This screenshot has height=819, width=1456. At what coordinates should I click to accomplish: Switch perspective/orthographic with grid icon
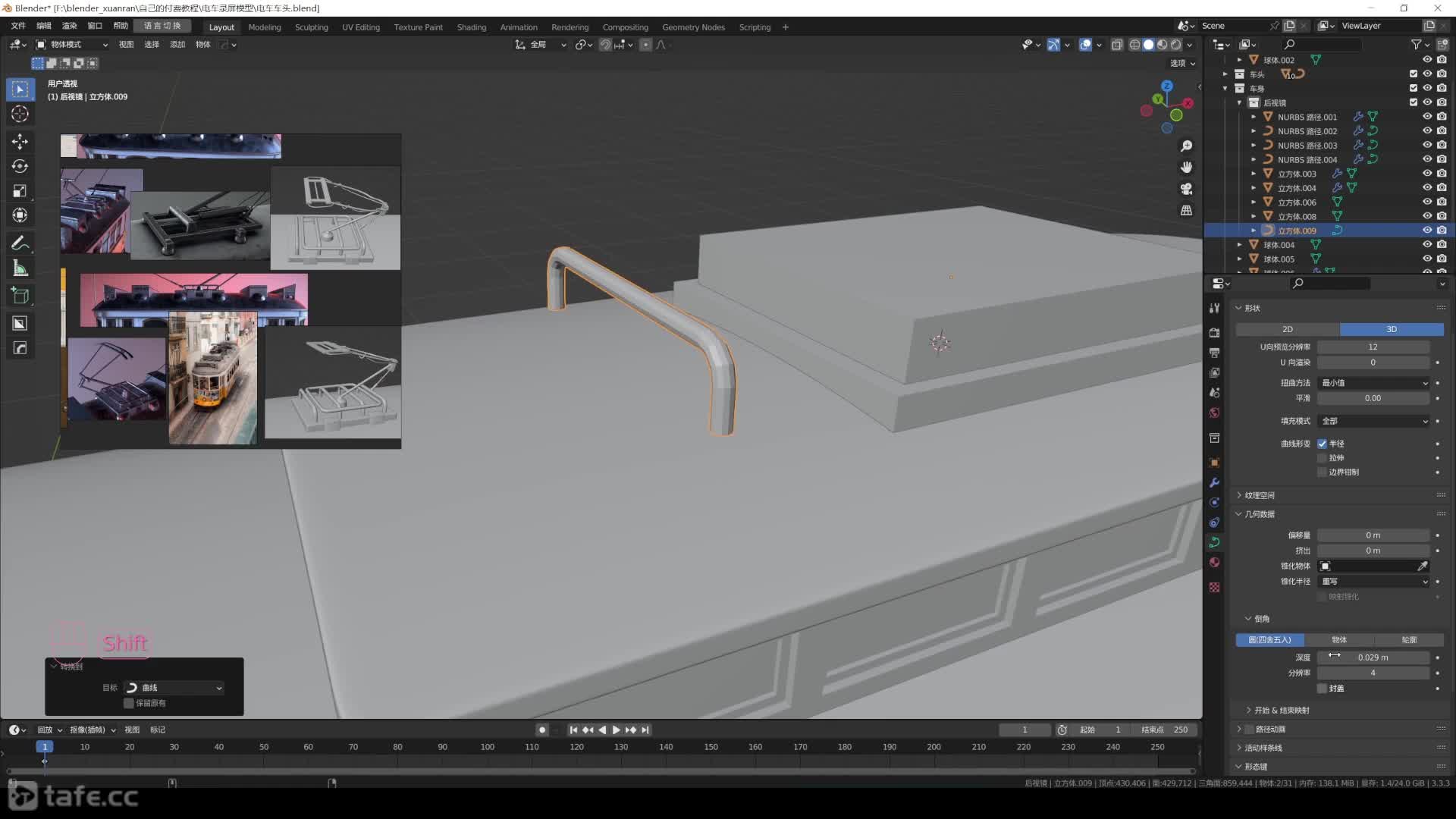point(1187,210)
